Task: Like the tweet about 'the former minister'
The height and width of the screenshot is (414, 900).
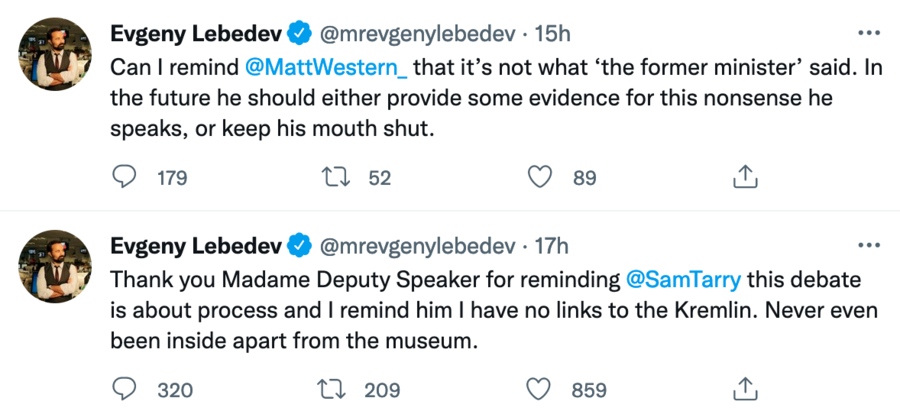Action: (x=540, y=177)
